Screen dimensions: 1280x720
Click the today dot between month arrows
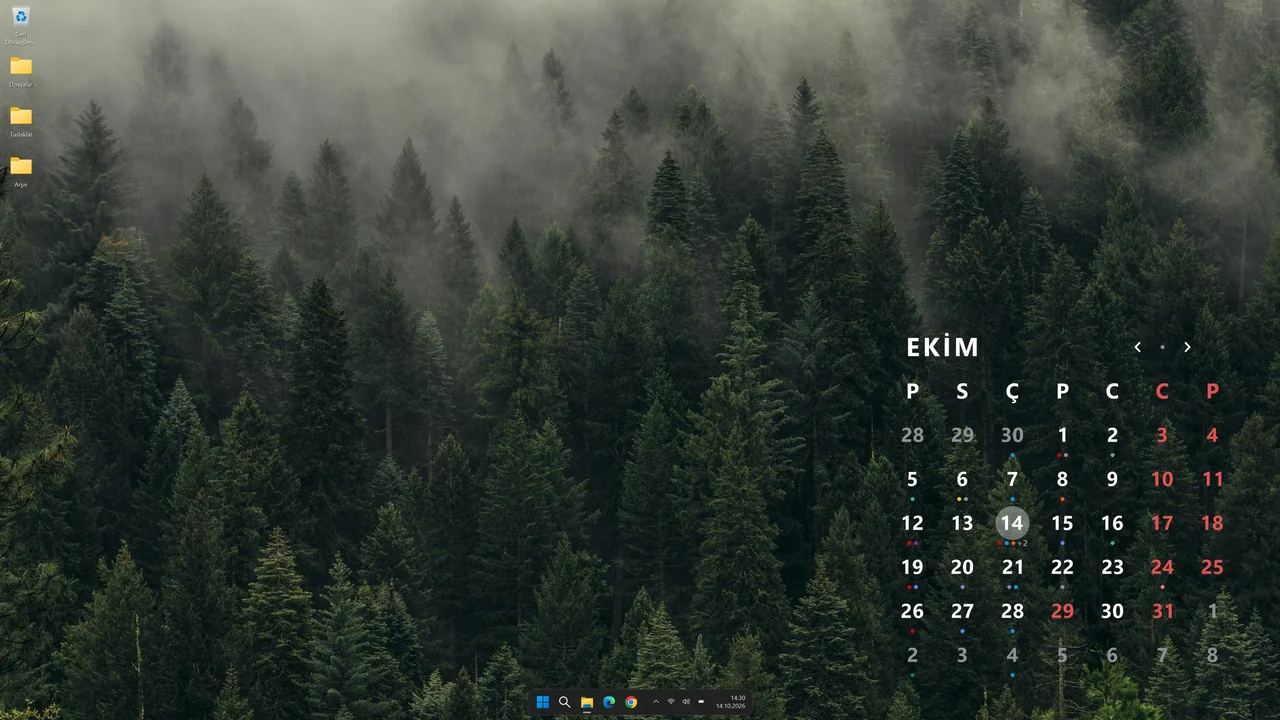(x=1162, y=347)
